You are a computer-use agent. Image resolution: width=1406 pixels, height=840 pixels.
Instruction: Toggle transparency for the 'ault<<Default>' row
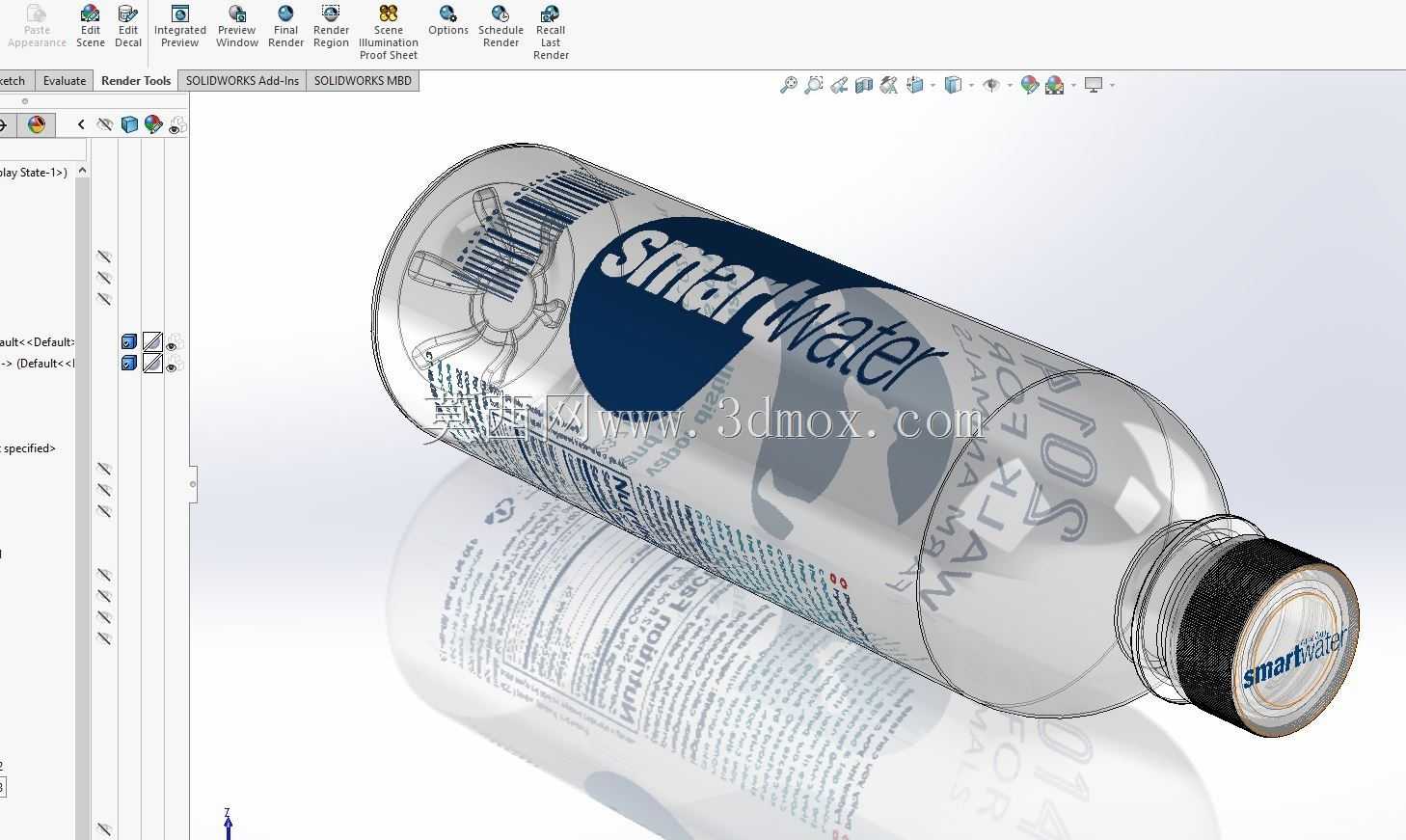pyautogui.click(x=175, y=342)
